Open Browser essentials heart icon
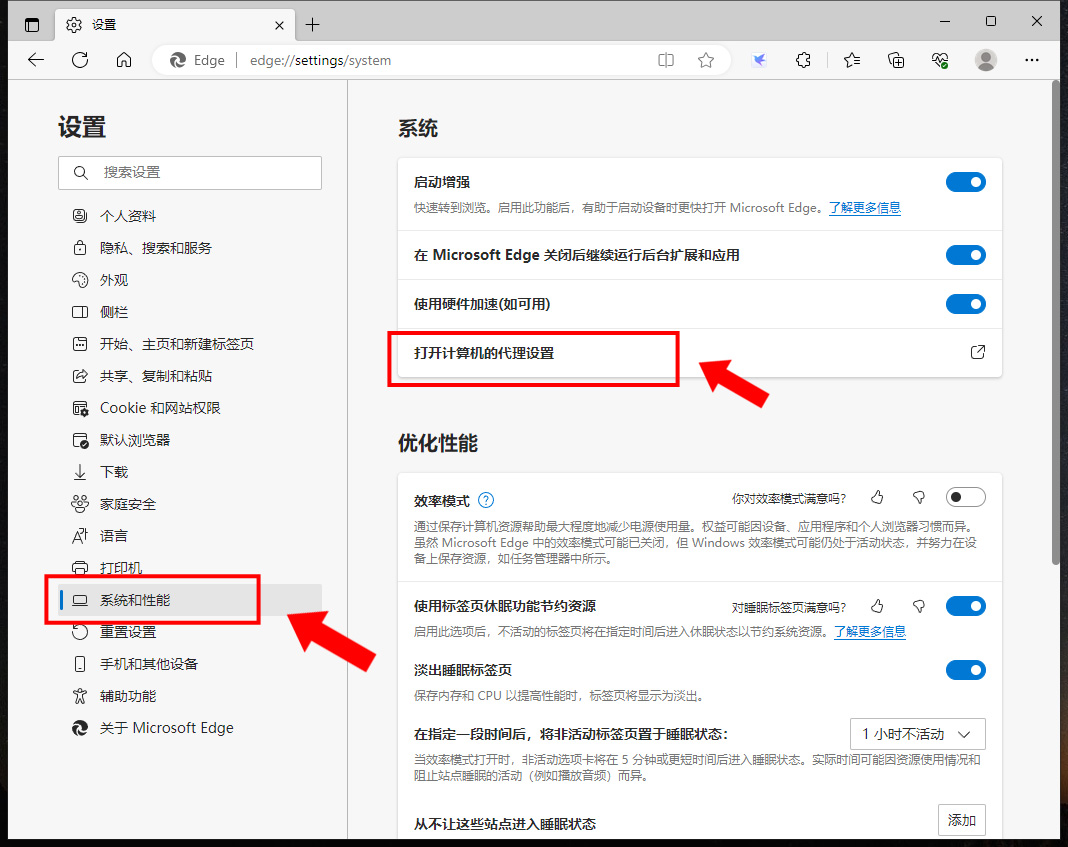This screenshot has height=847, width=1068. click(941, 60)
